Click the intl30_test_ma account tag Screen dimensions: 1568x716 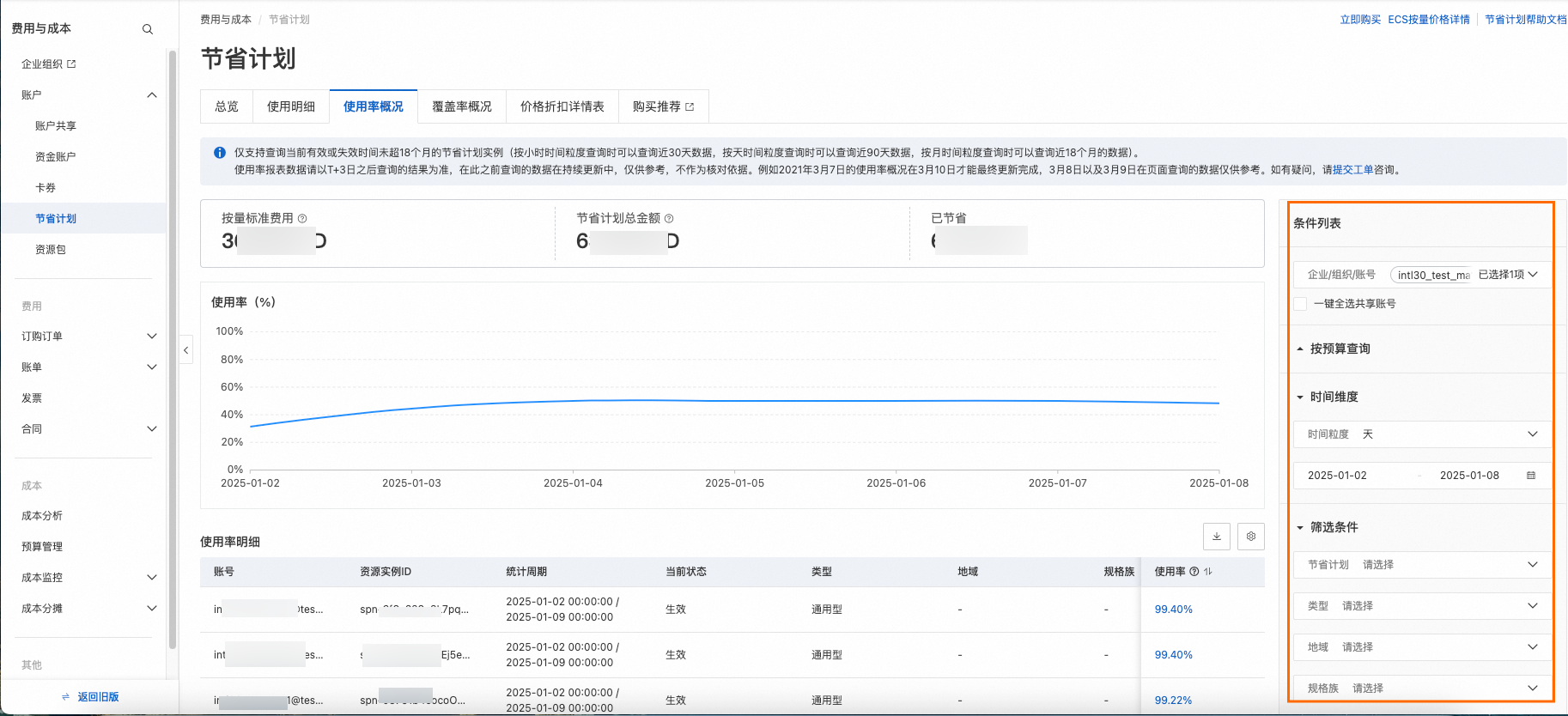click(x=1432, y=275)
